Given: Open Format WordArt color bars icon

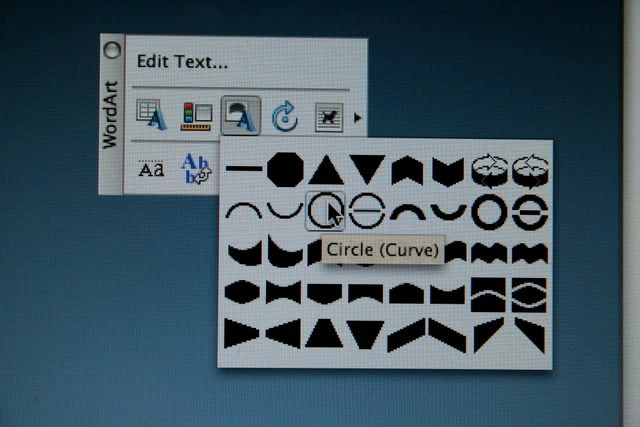Looking at the screenshot, I should 196,117.
